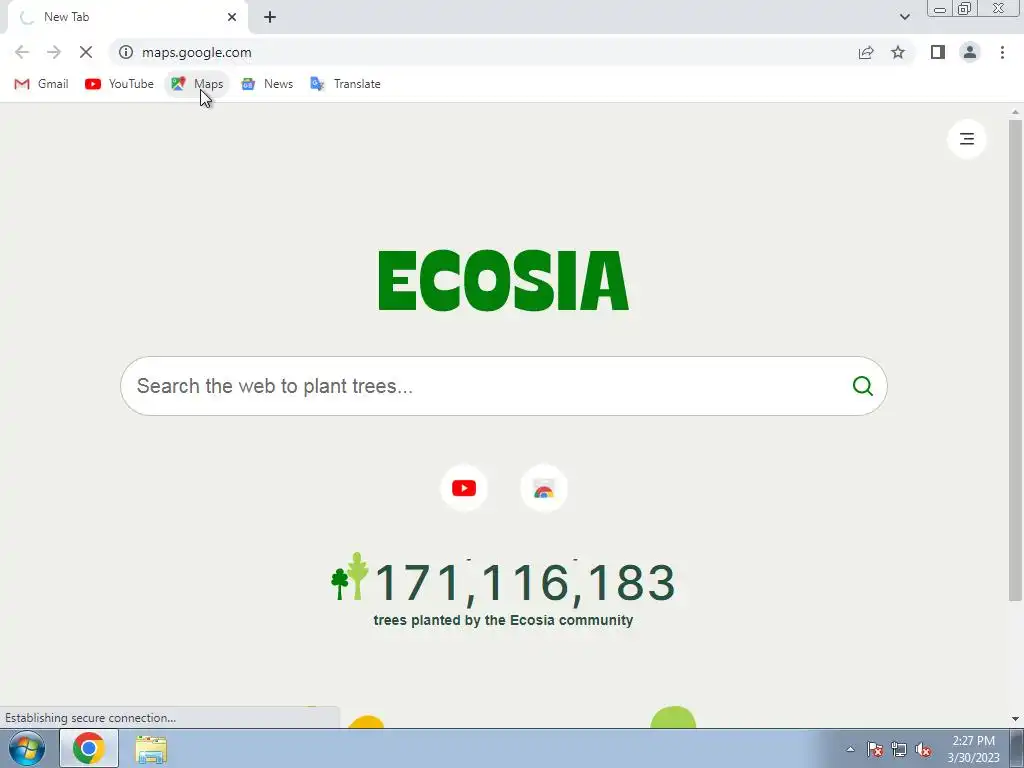Go forward using the forward arrow
The image size is (1024, 768).
coord(54,52)
